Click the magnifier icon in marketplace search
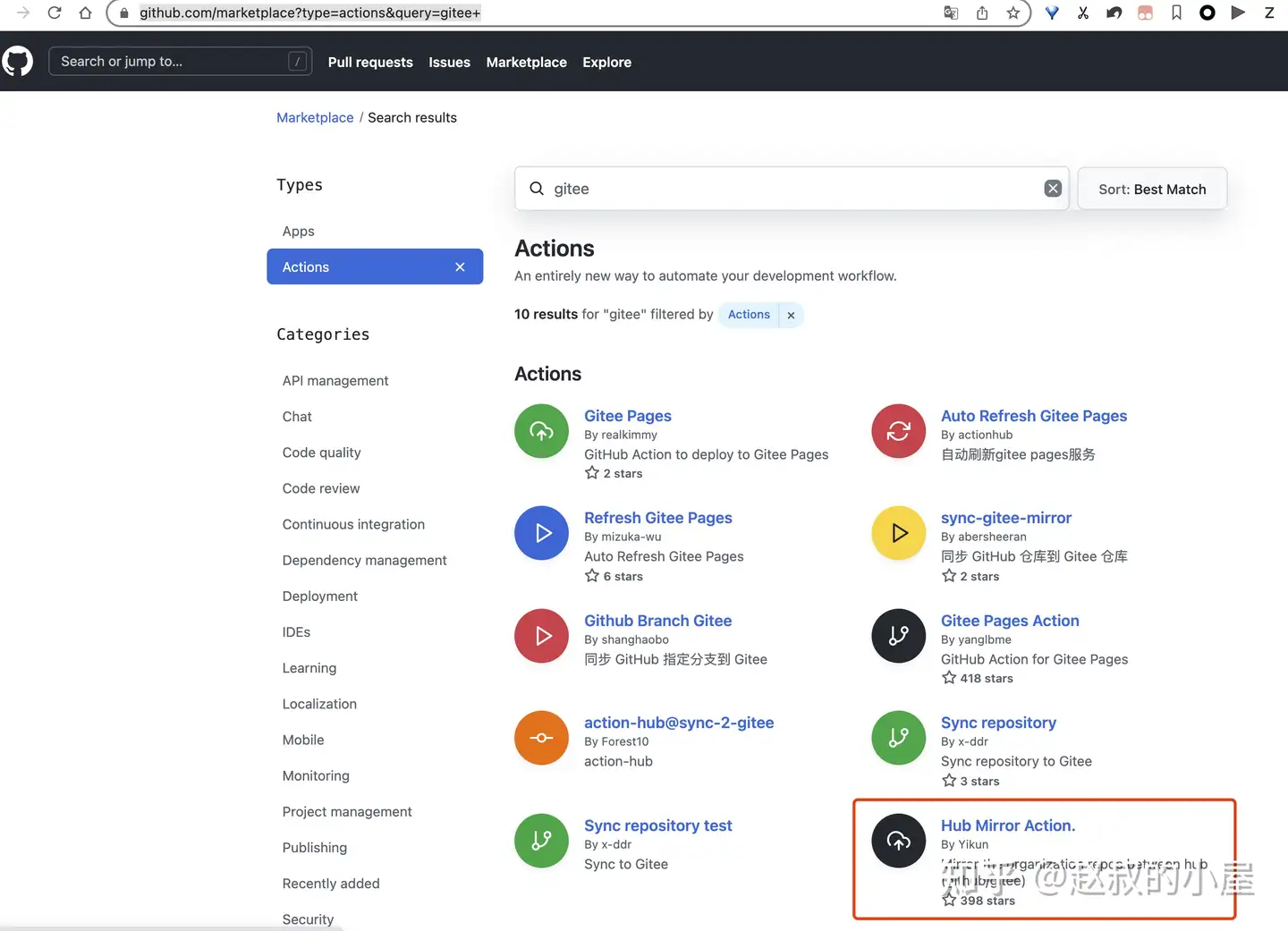1288x931 pixels. [537, 189]
